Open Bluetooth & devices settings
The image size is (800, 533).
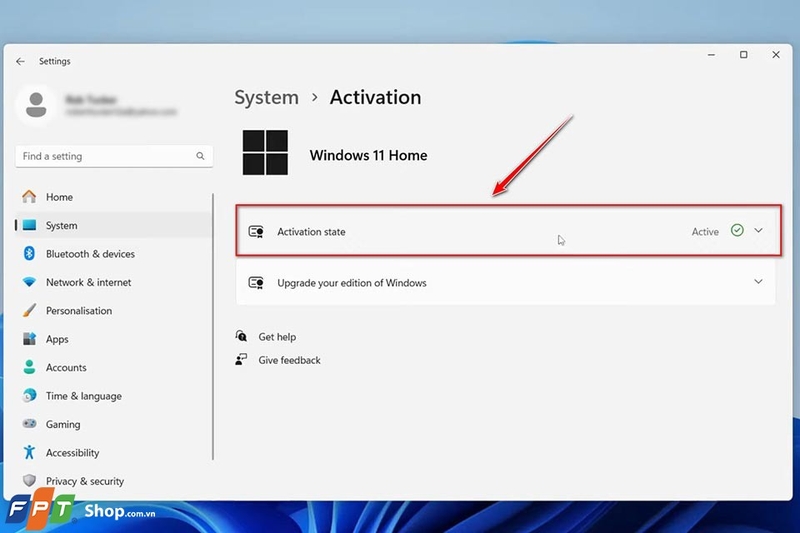(x=113, y=253)
